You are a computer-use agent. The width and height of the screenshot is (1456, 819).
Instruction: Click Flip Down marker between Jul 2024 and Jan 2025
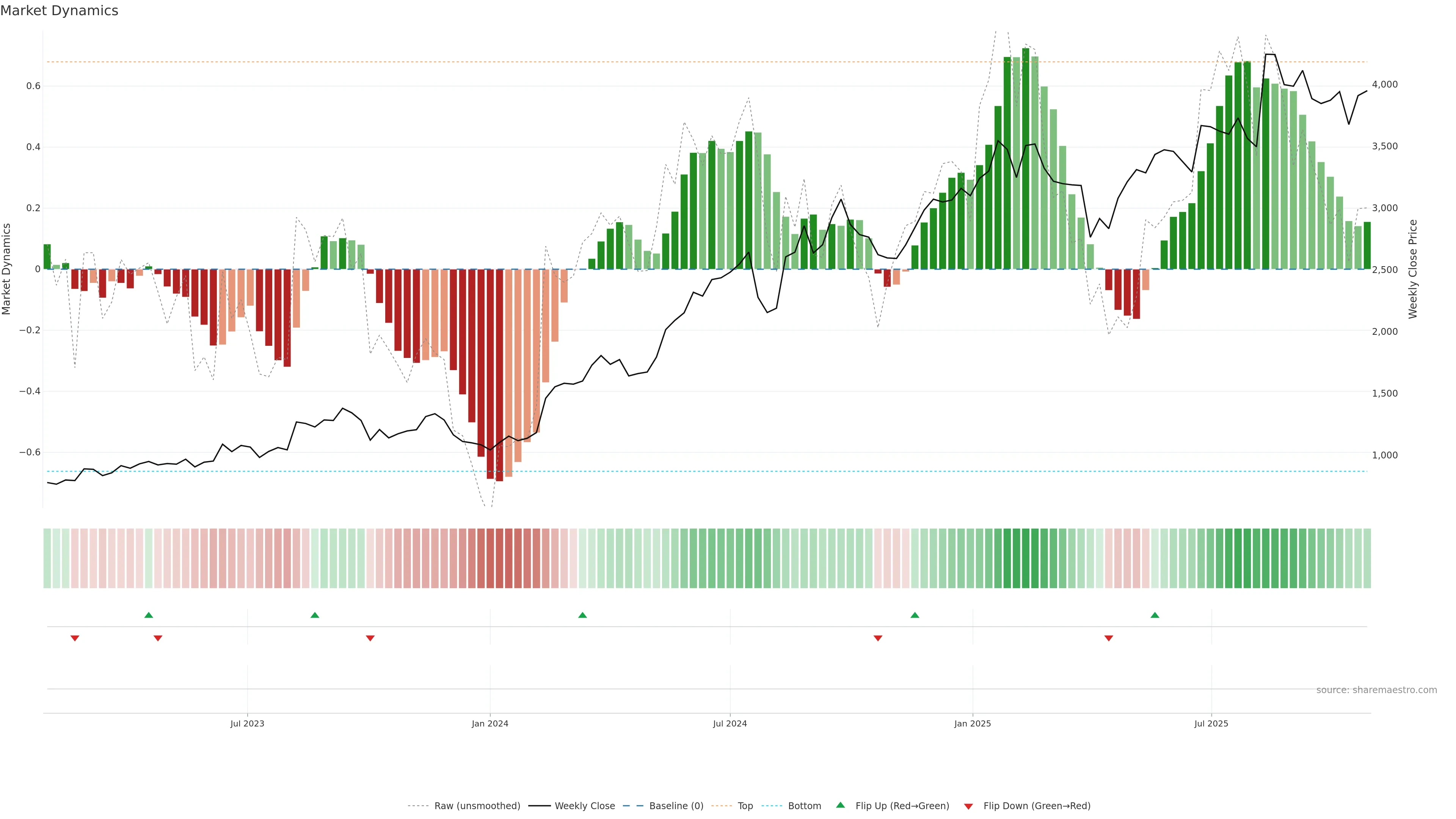point(878,638)
